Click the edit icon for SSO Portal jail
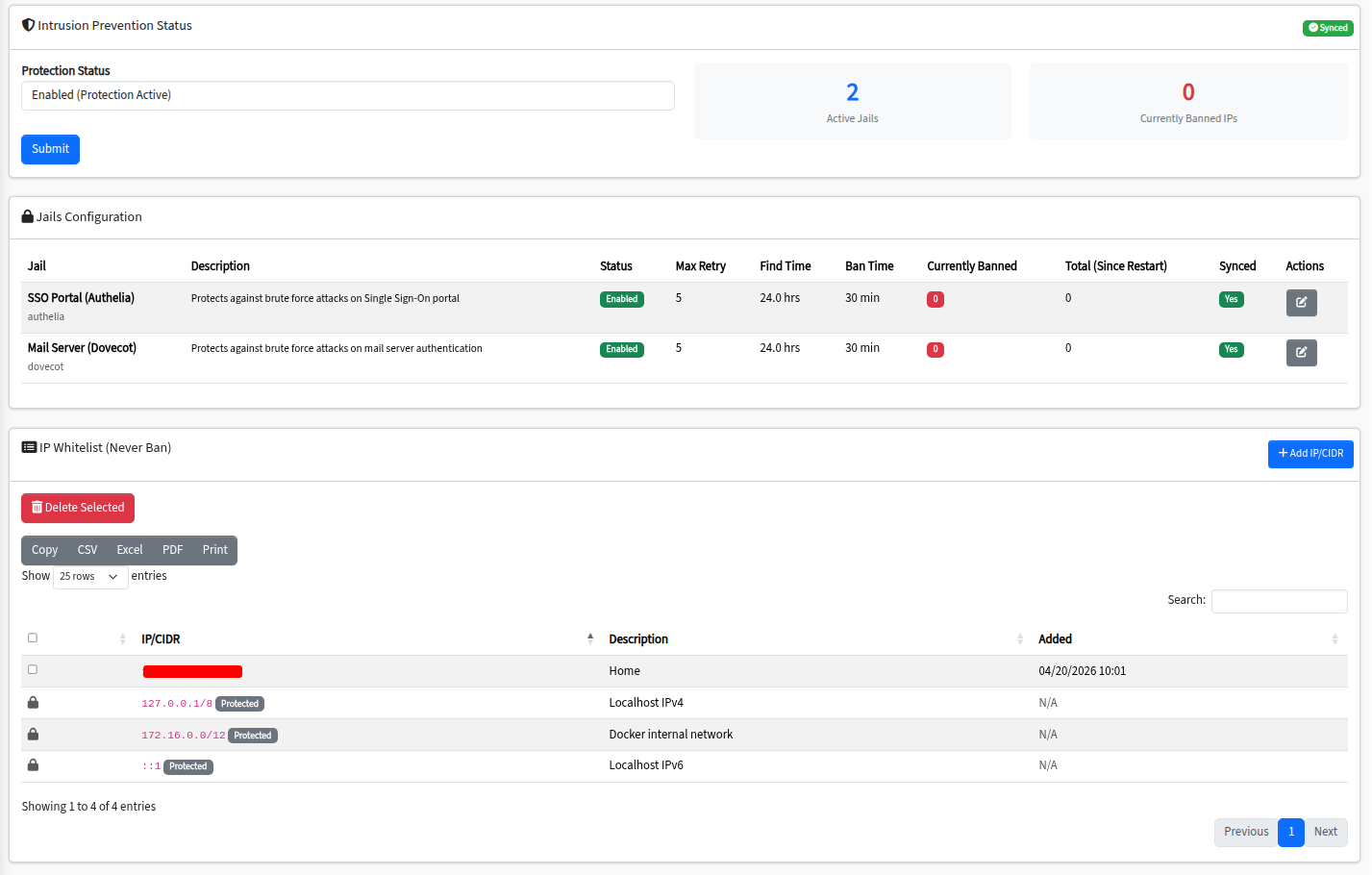1372x875 pixels. [x=1301, y=303]
